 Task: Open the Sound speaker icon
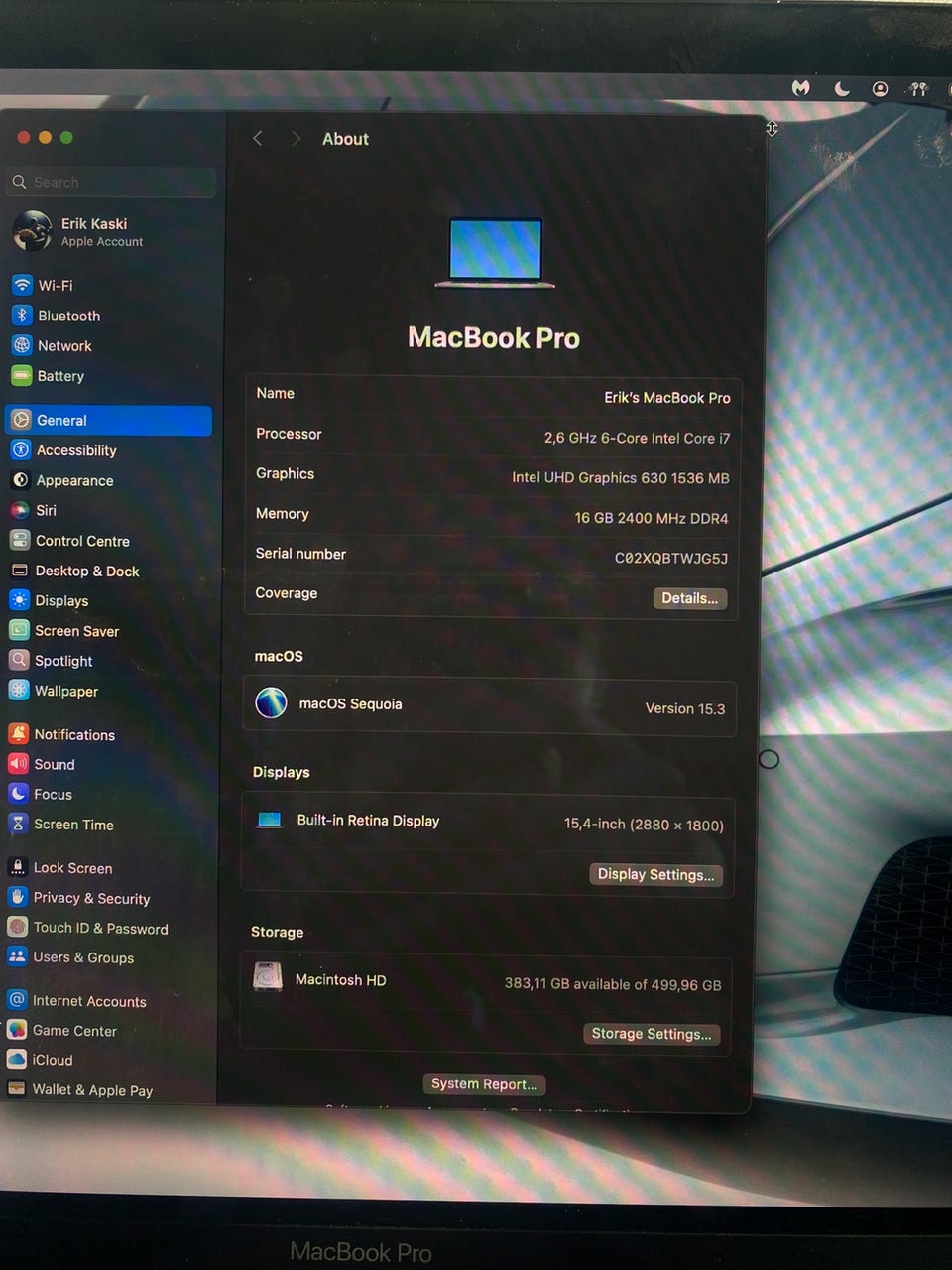tap(18, 764)
